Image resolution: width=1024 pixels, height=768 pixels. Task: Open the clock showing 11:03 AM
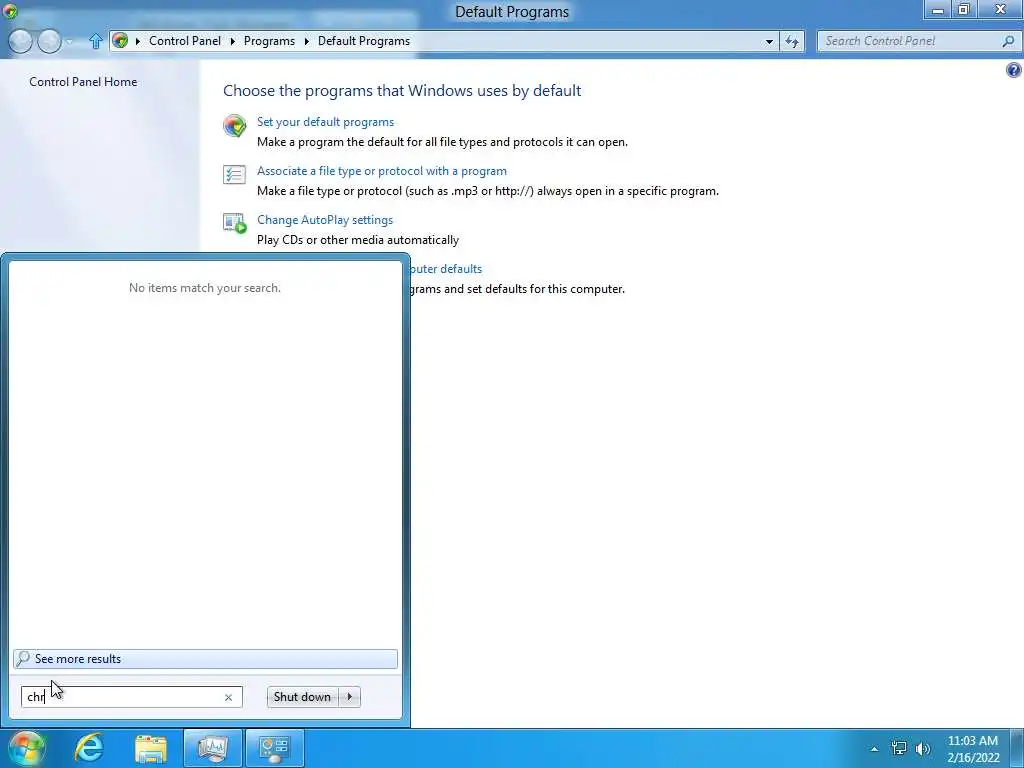[x=973, y=749]
